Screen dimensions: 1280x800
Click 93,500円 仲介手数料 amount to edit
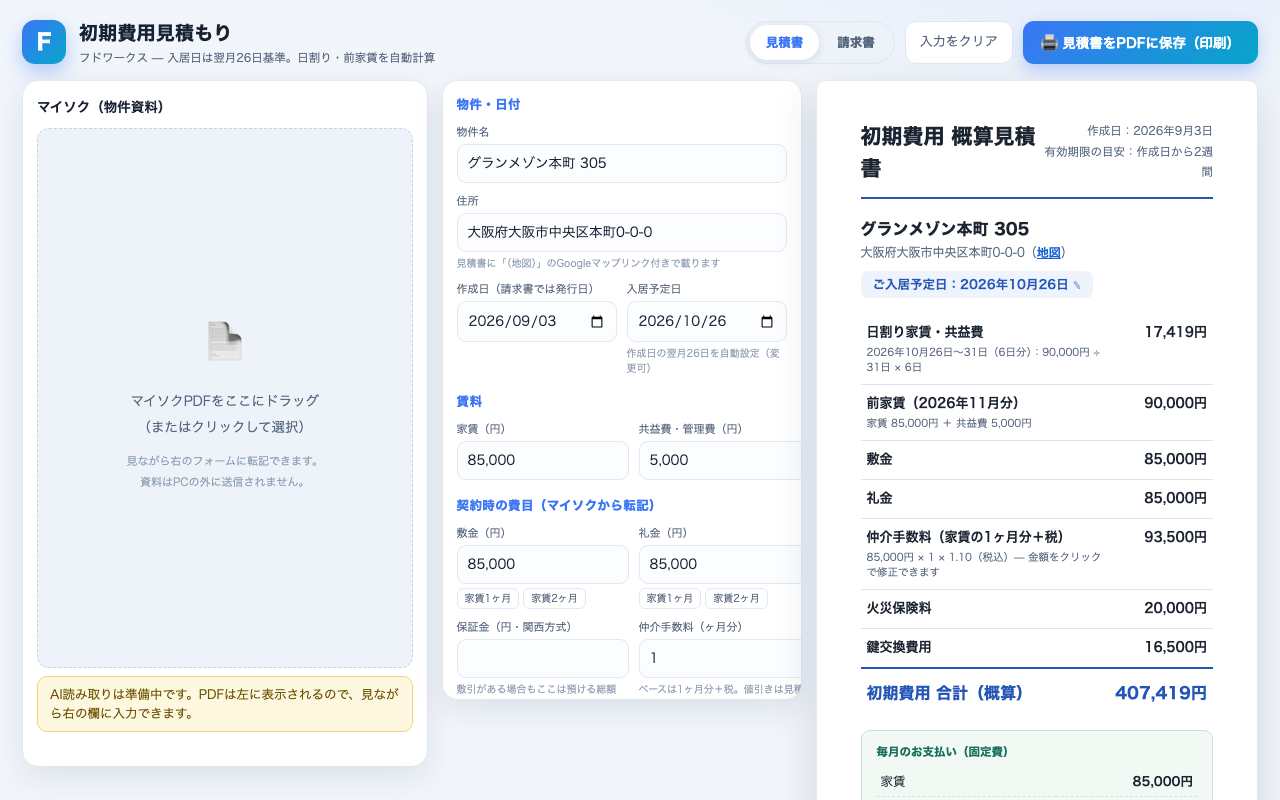click(x=1175, y=537)
